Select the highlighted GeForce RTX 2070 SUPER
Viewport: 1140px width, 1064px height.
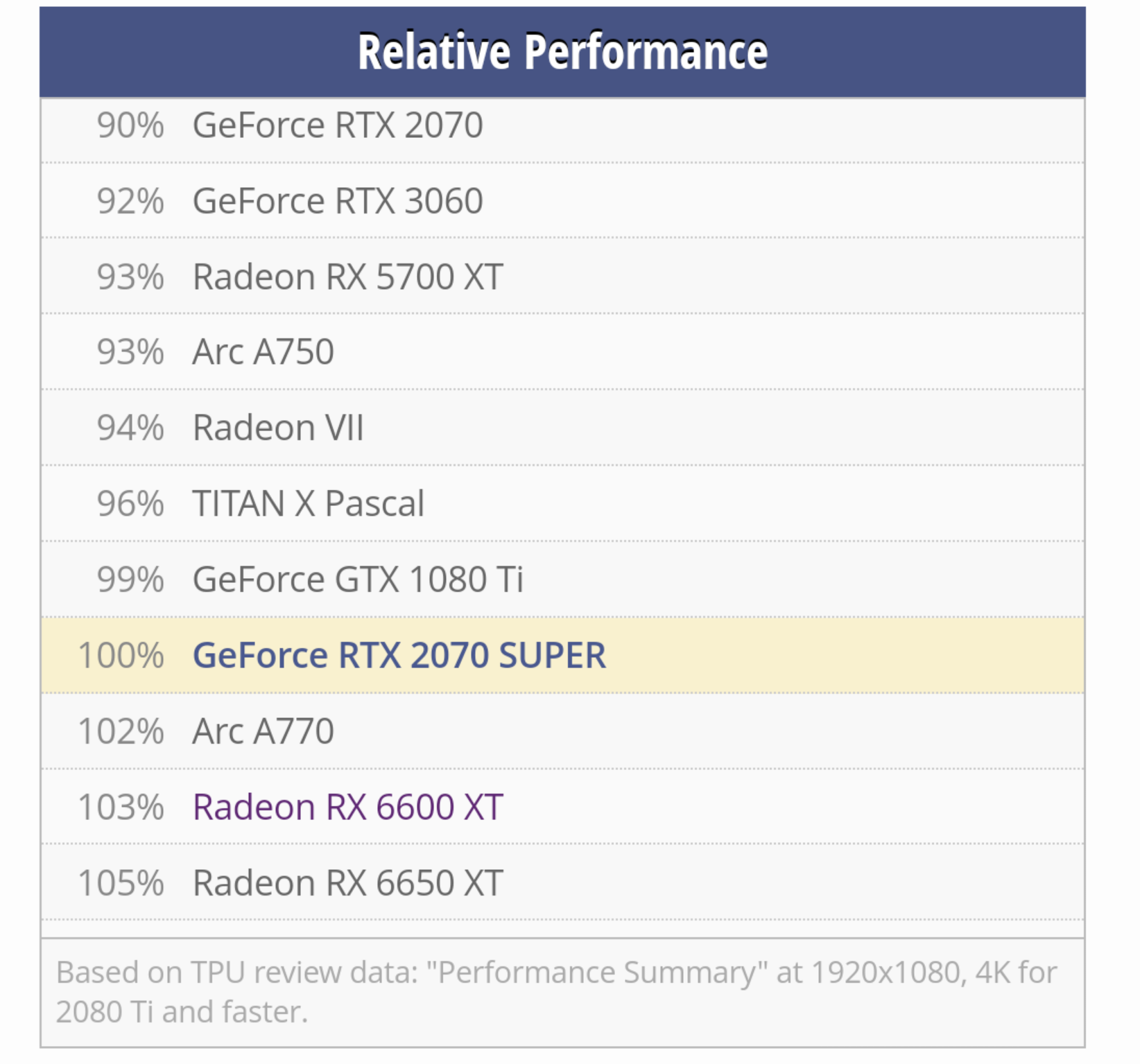[399, 655]
